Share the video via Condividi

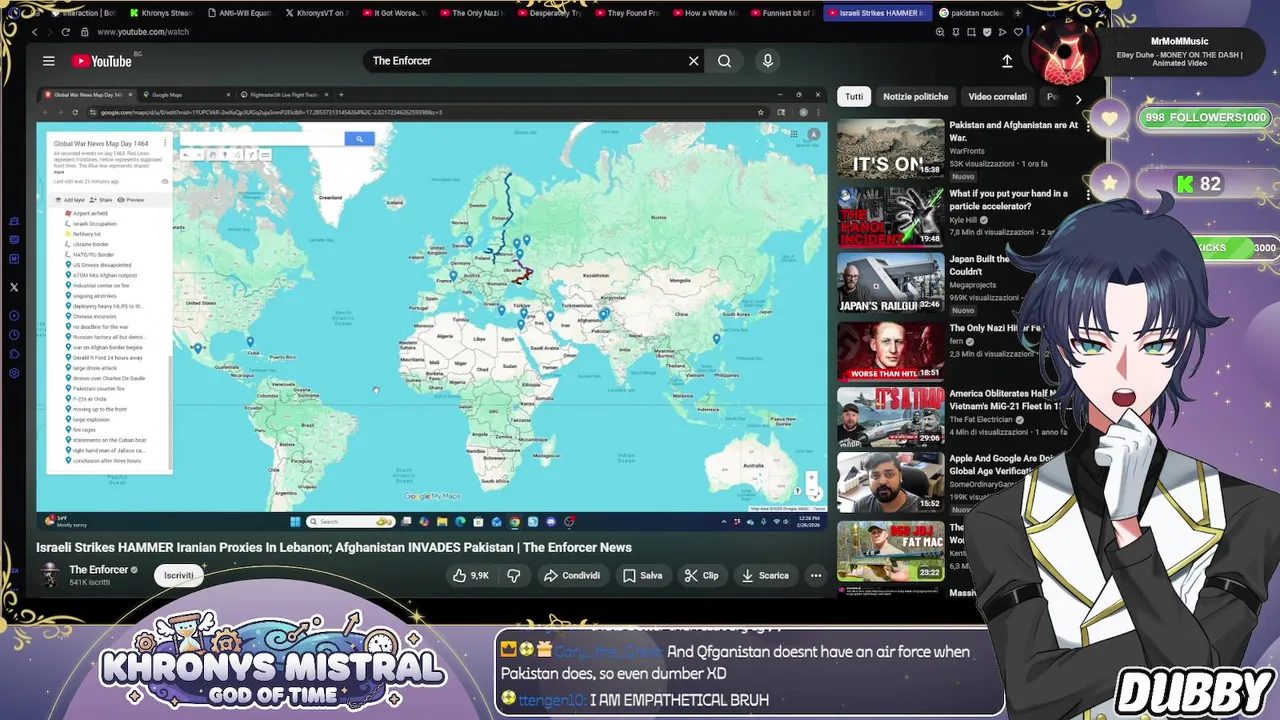pyautogui.click(x=572, y=576)
